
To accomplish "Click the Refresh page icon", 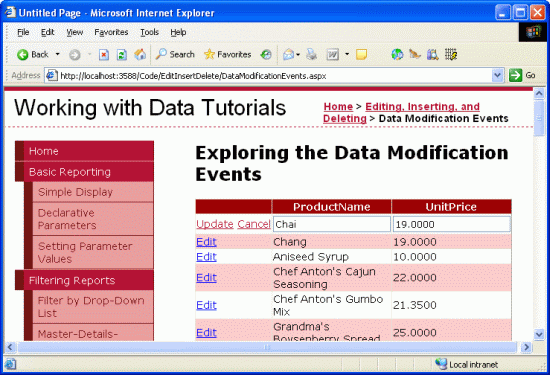I will point(122,55).
